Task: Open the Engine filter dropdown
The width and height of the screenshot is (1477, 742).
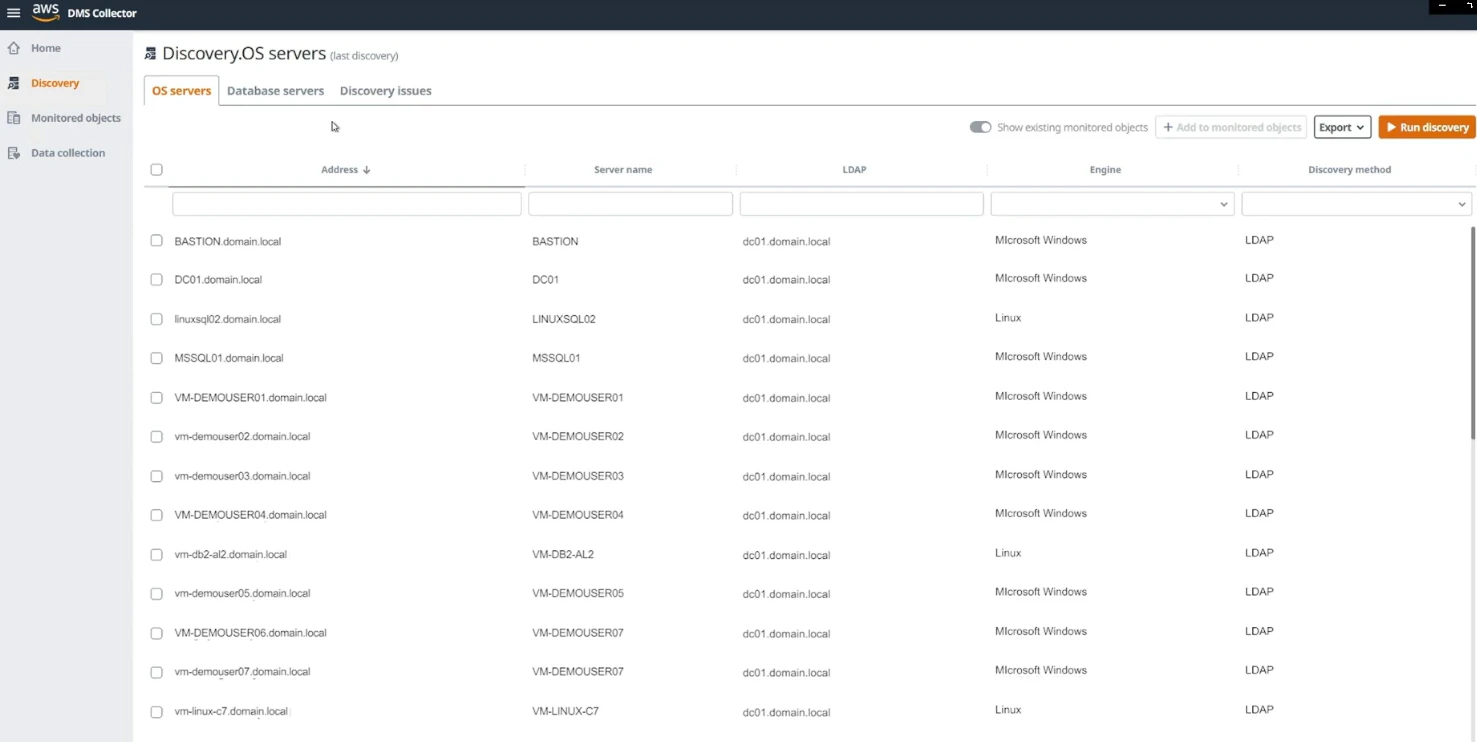Action: click(1112, 204)
